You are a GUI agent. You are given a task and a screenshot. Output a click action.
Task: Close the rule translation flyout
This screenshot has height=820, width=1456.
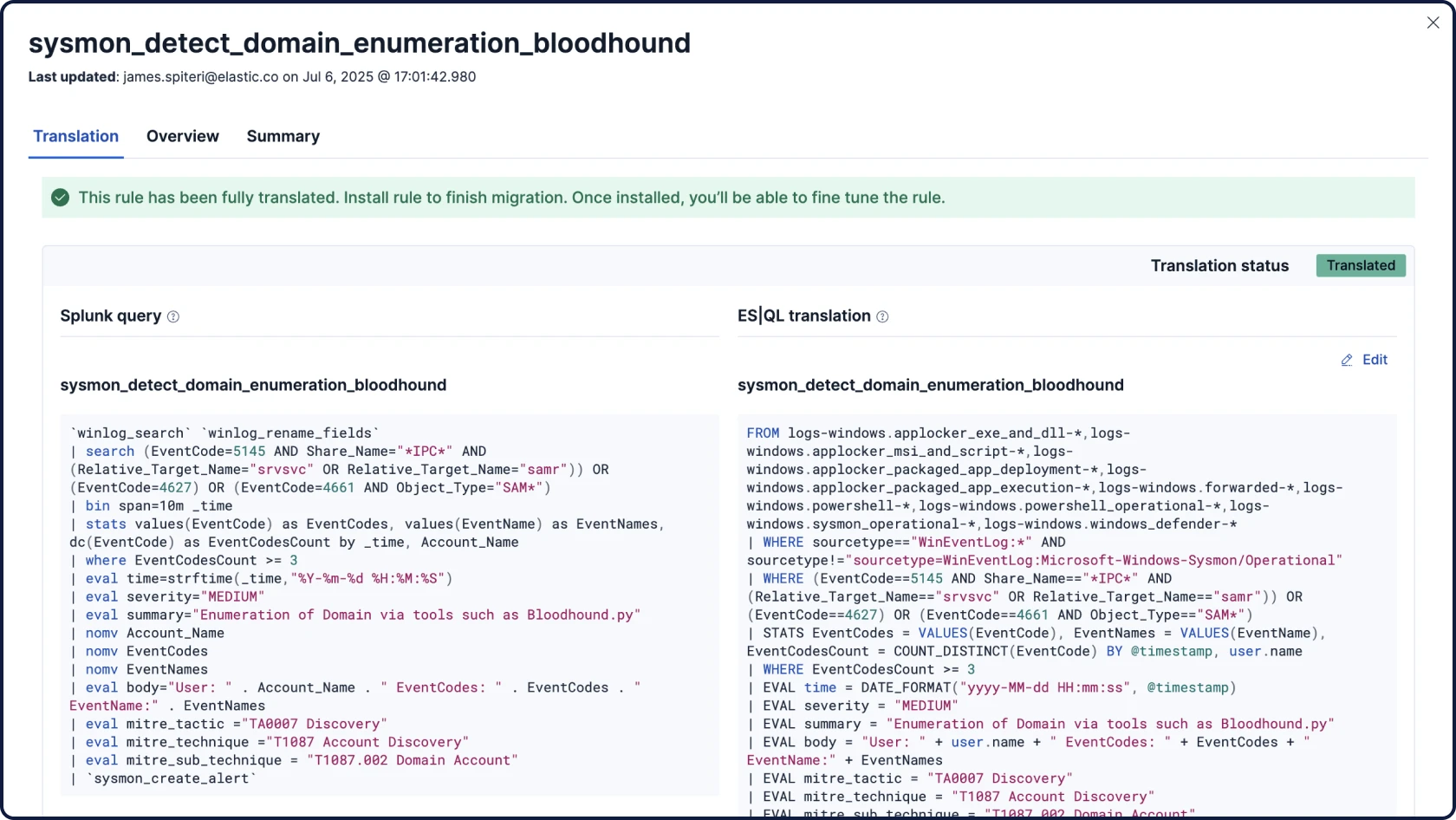point(1433,23)
